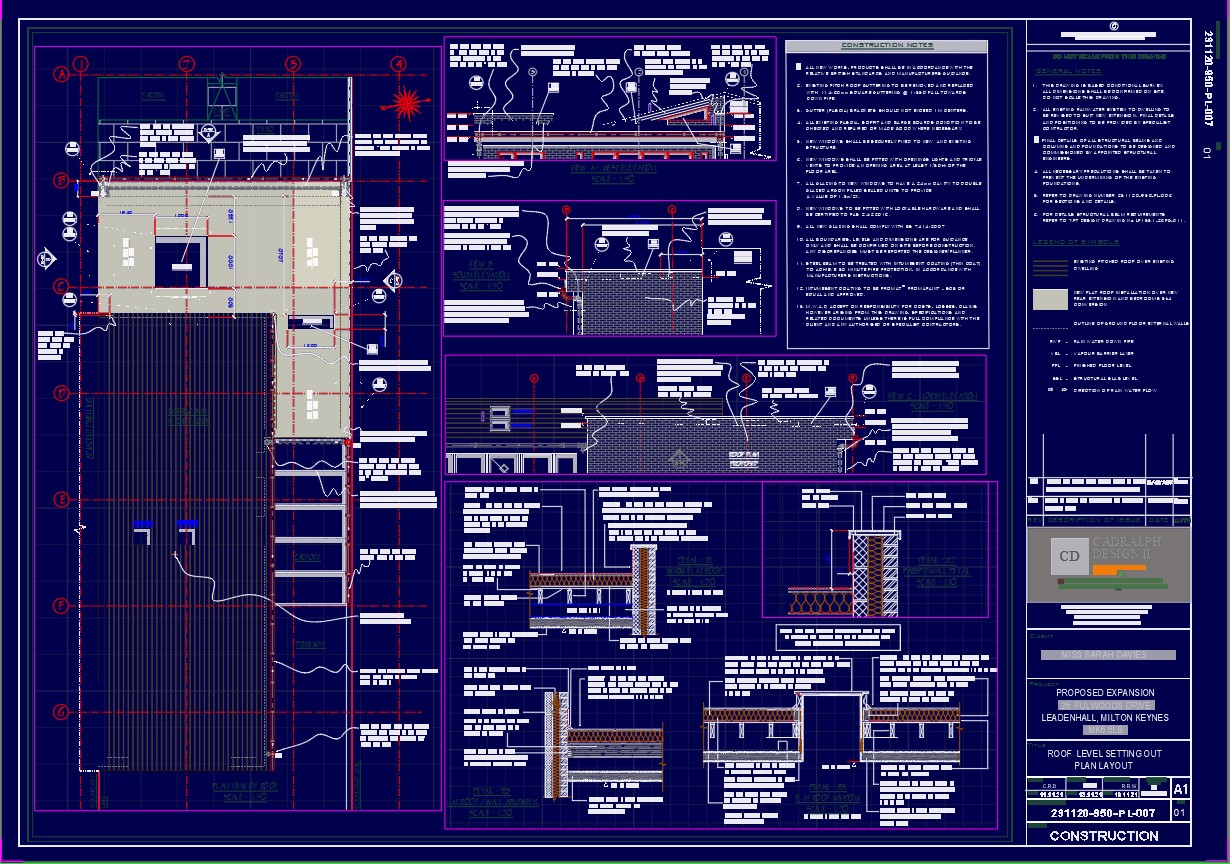Image resolution: width=1230 pixels, height=864 pixels.
Task: Click the GENERAL NOTES heading
Action: pos(1067,72)
